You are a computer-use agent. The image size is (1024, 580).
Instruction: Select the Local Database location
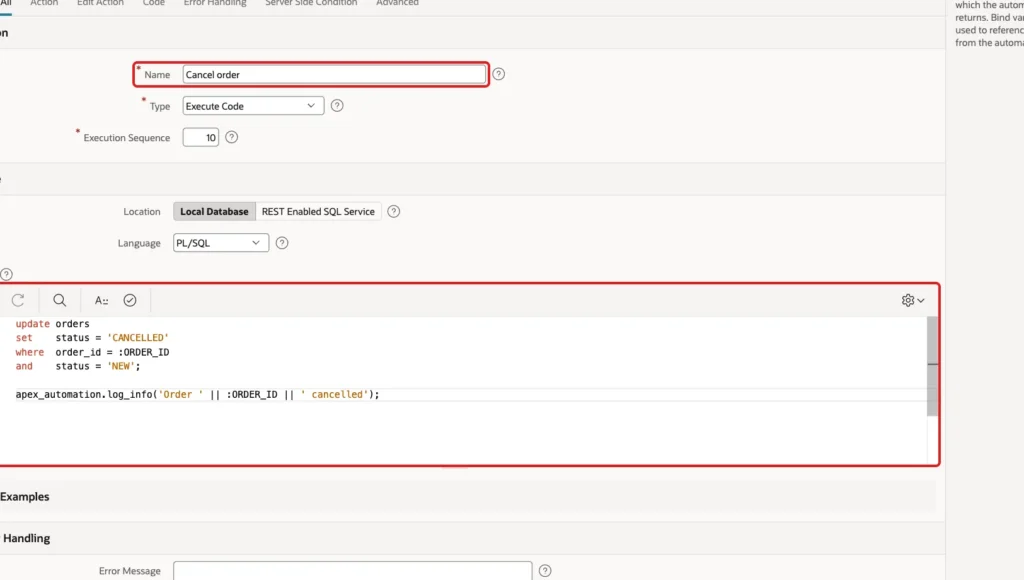click(x=214, y=212)
